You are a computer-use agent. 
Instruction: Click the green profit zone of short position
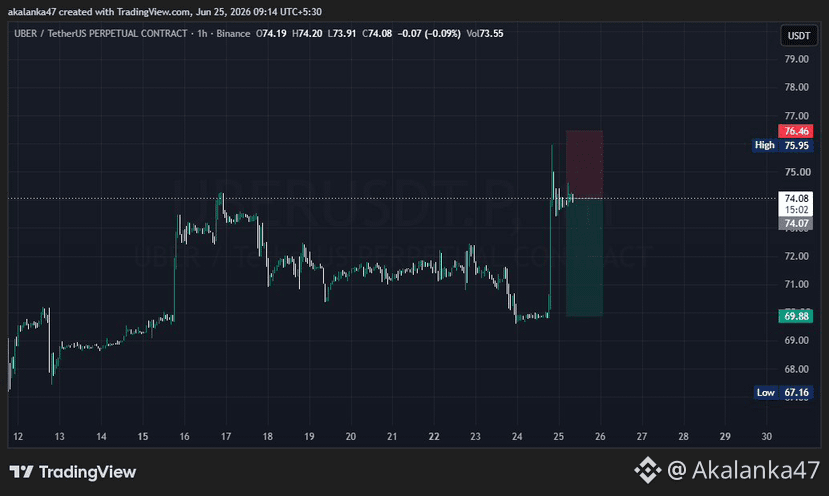[x=584, y=258]
